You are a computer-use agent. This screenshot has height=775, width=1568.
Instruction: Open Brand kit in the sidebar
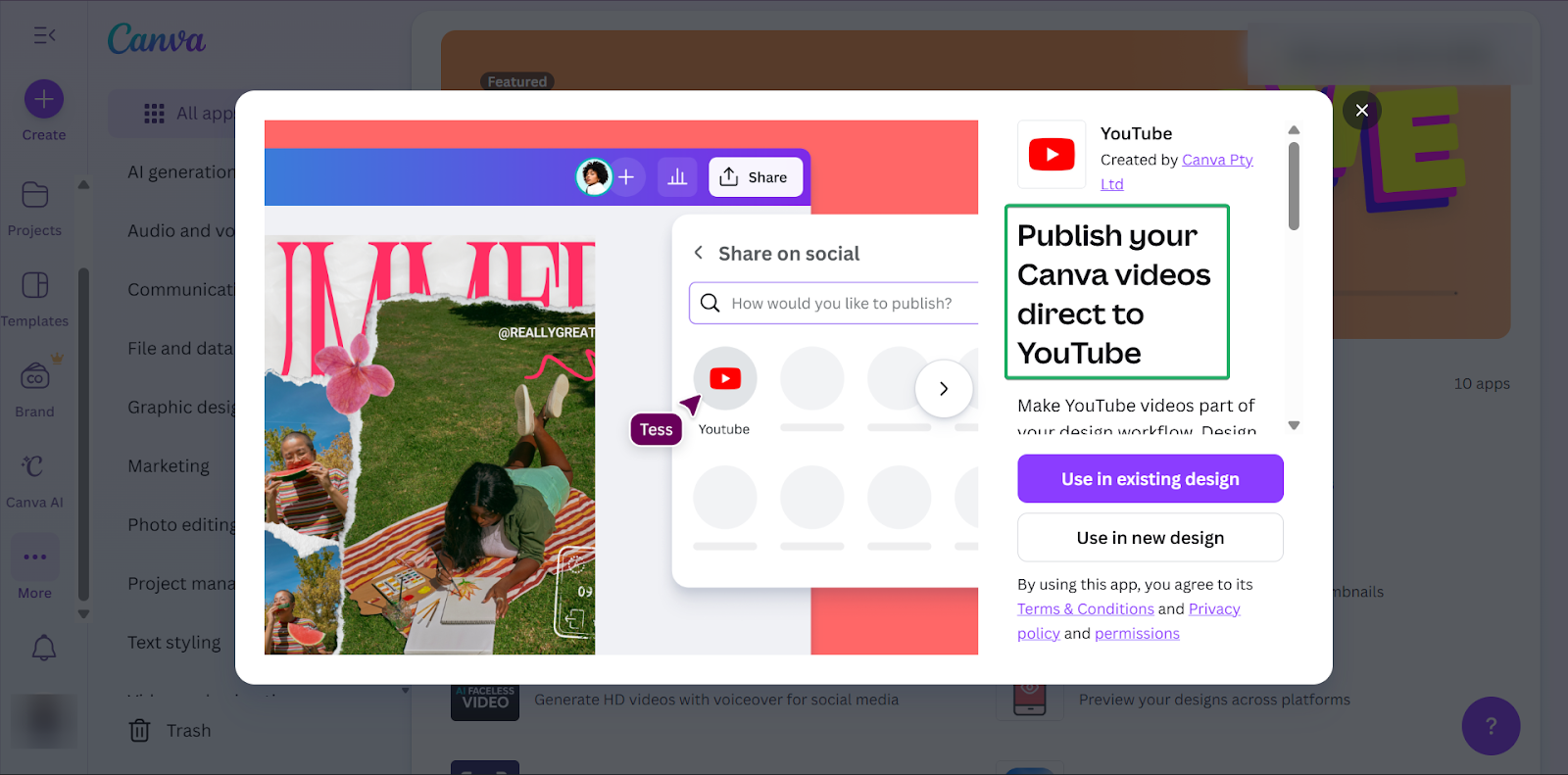tap(34, 390)
